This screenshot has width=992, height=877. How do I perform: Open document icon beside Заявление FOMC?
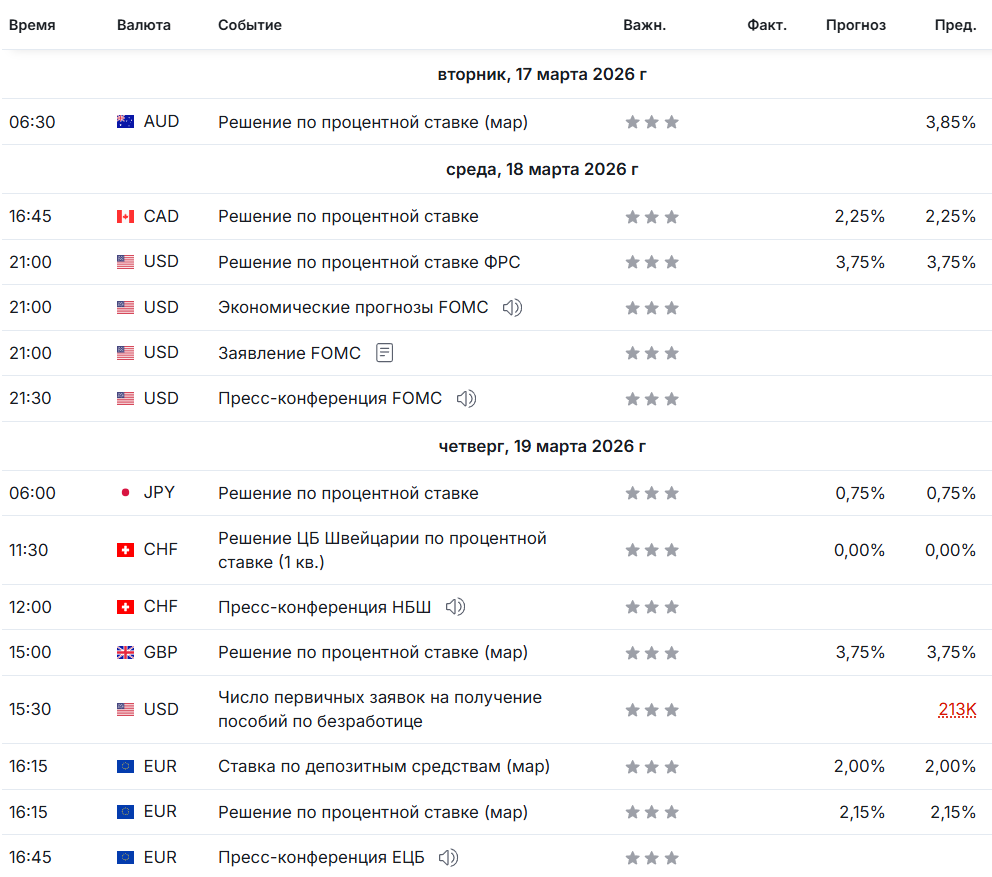click(385, 353)
